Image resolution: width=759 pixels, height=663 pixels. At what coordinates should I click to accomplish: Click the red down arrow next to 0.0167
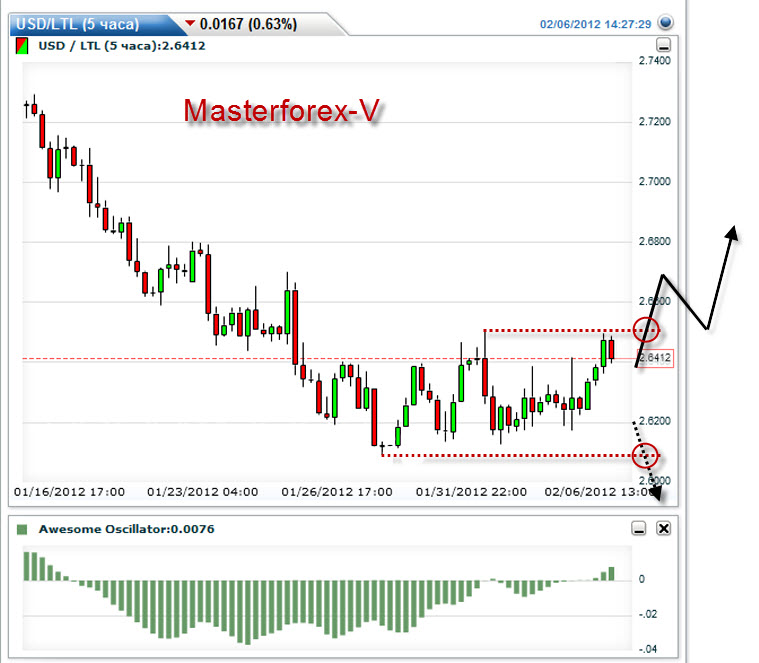[190, 23]
